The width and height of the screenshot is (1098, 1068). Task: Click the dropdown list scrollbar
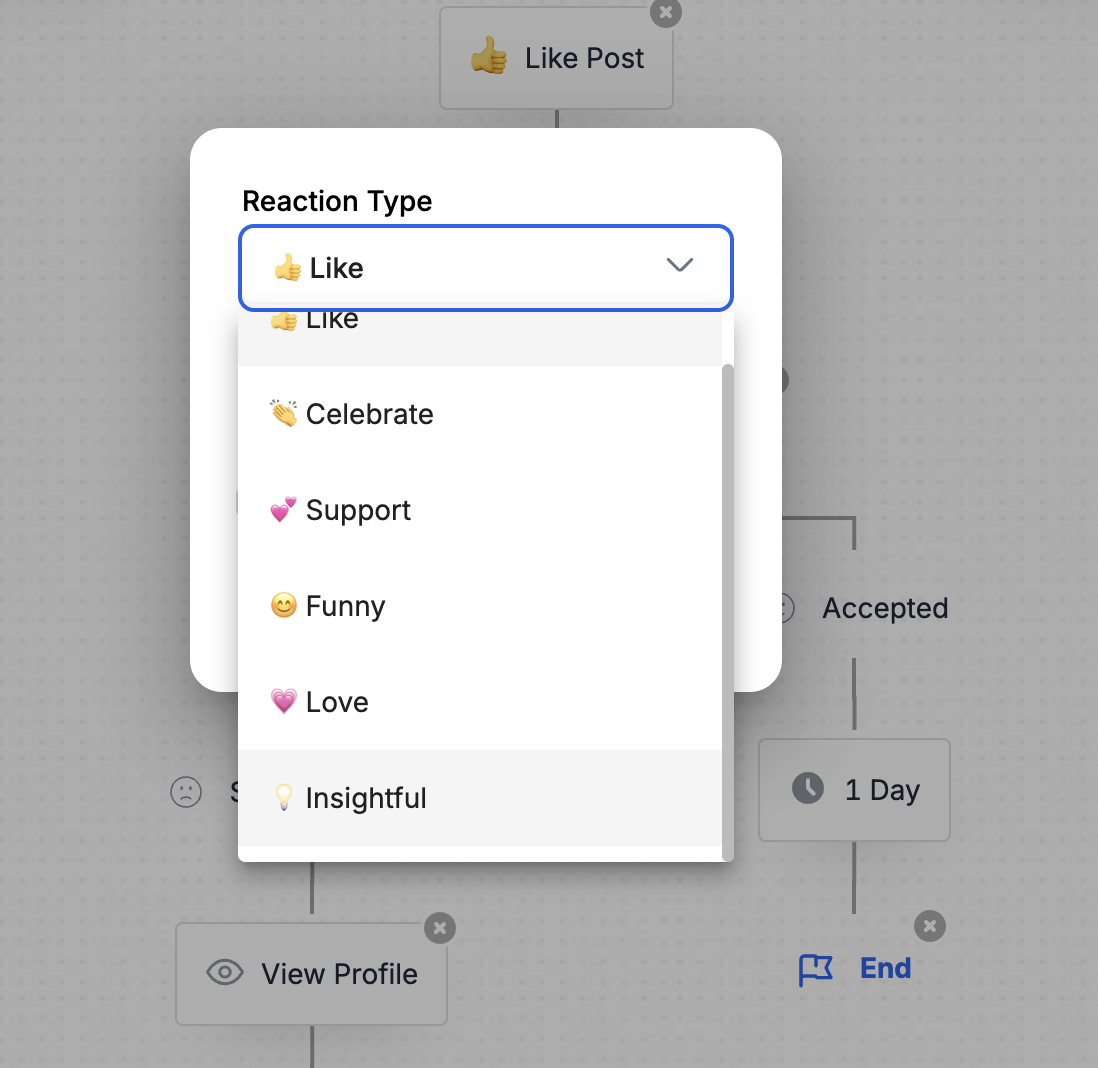728,610
